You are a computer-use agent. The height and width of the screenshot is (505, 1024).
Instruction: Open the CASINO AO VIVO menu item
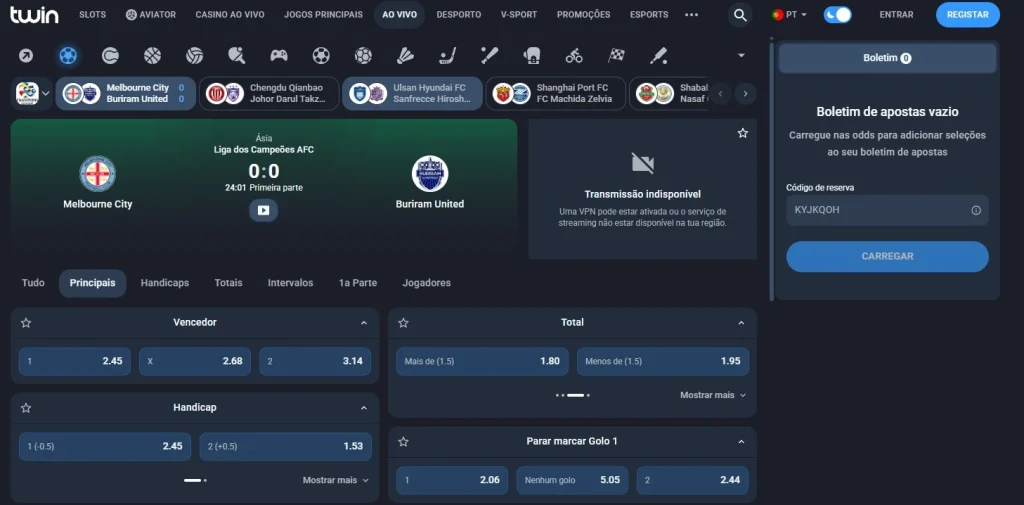coord(230,14)
